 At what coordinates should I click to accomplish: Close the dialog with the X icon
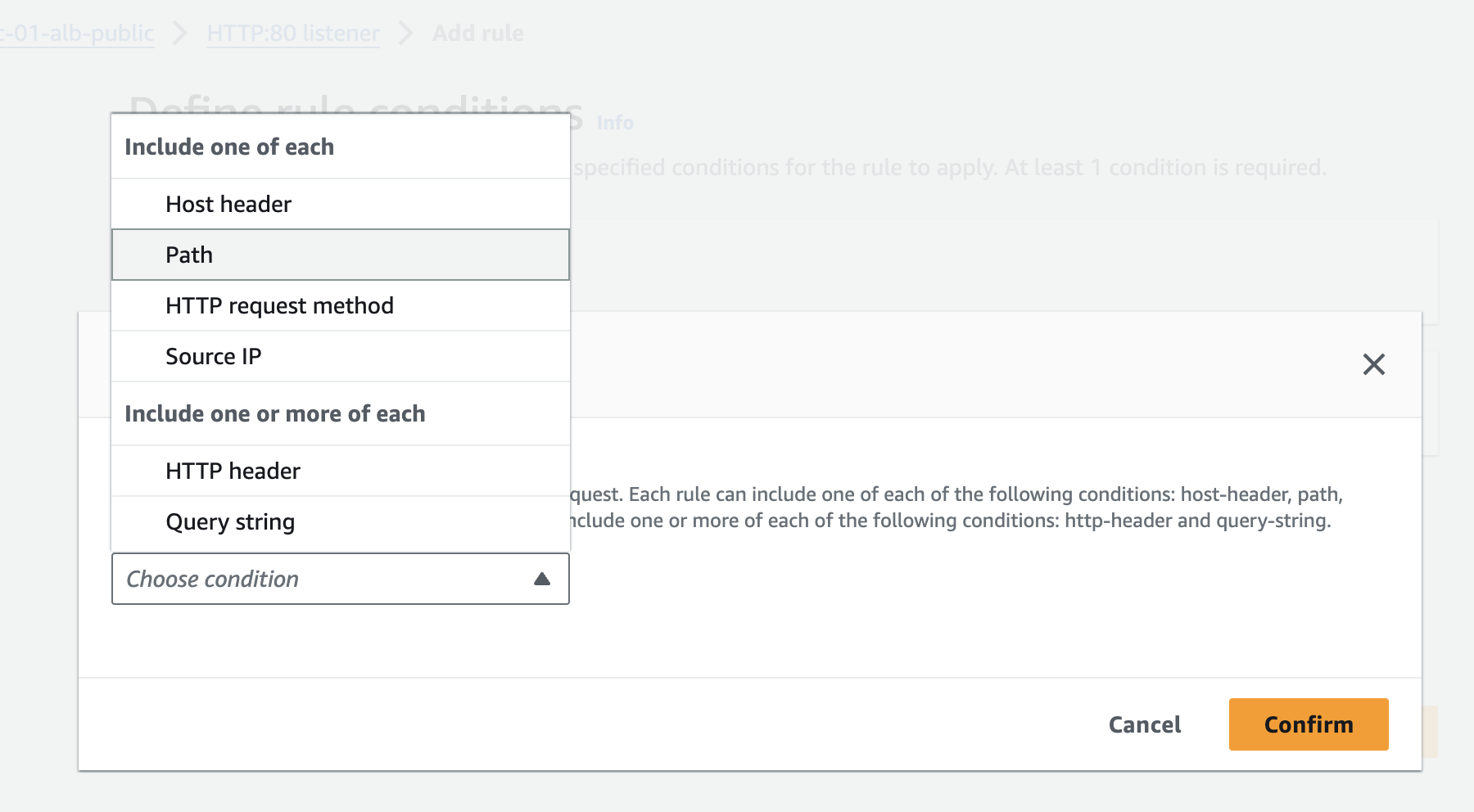coord(1373,364)
